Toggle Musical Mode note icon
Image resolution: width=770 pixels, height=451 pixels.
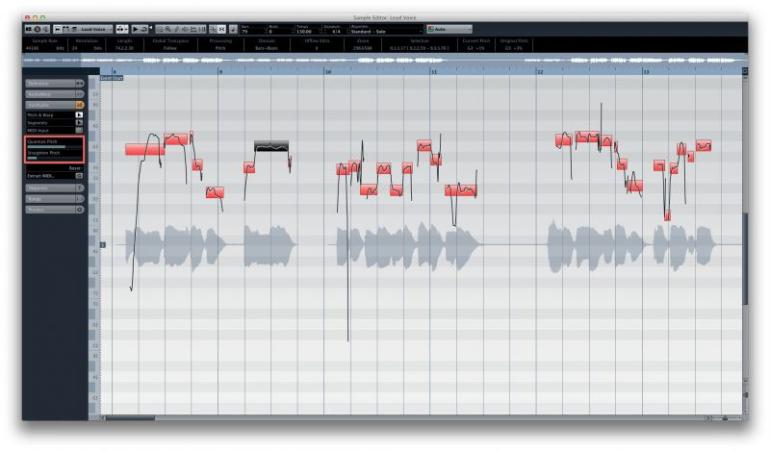pos(233,29)
